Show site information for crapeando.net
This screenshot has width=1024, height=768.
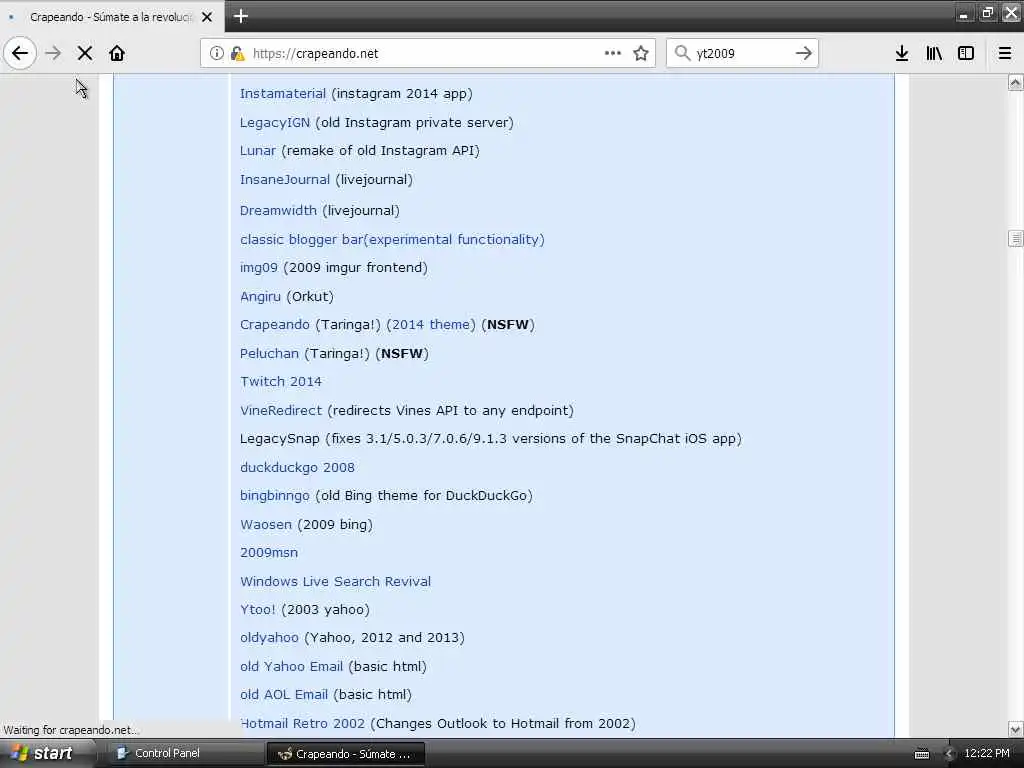pos(216,53)
